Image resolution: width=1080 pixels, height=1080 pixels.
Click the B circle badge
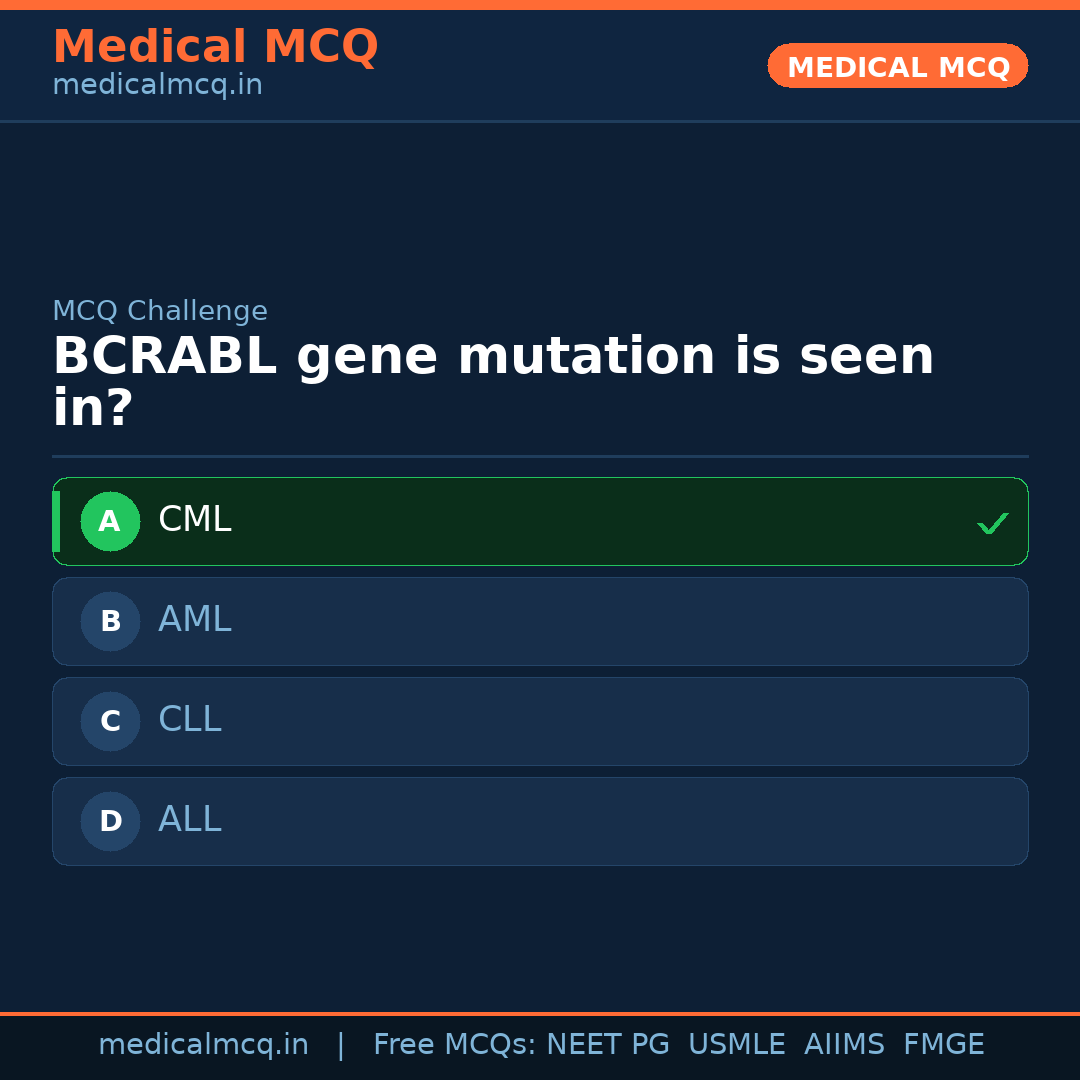coord(110,621)
